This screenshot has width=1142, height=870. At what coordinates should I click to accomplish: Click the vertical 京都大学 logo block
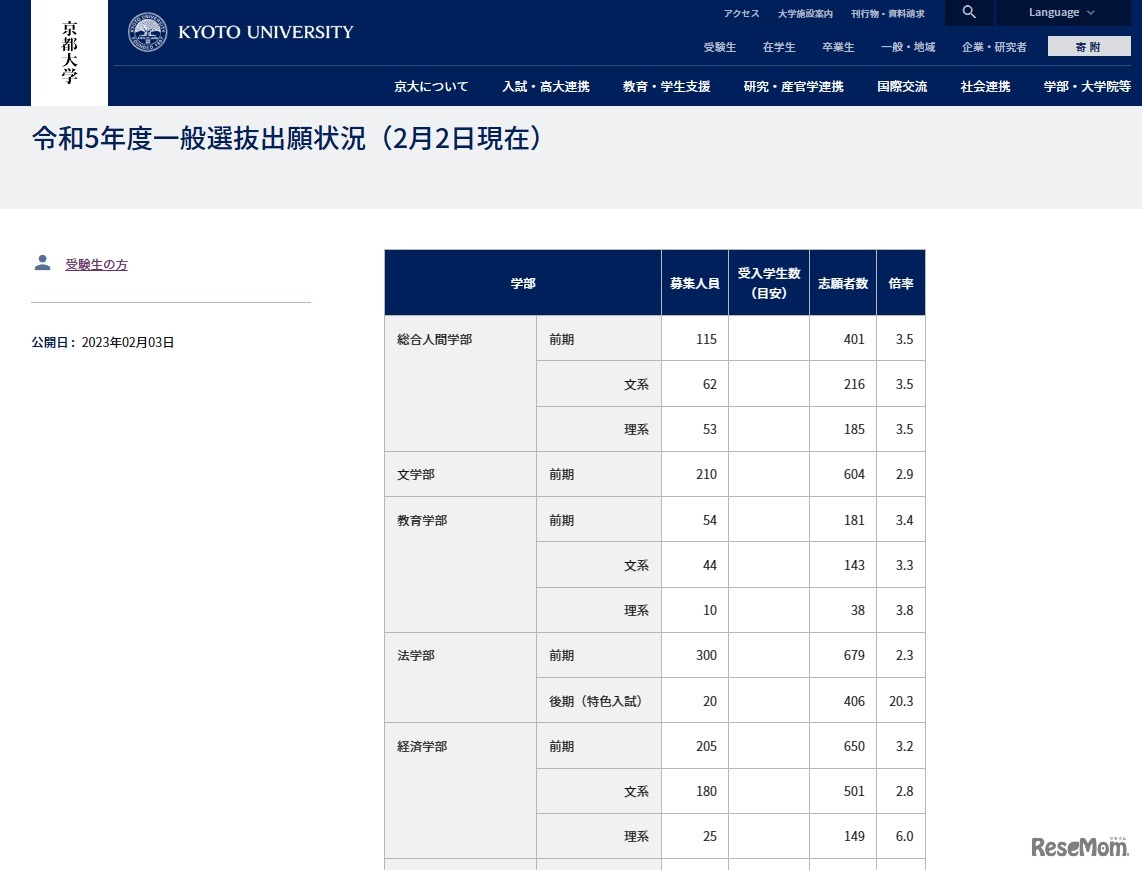[68, 52]
